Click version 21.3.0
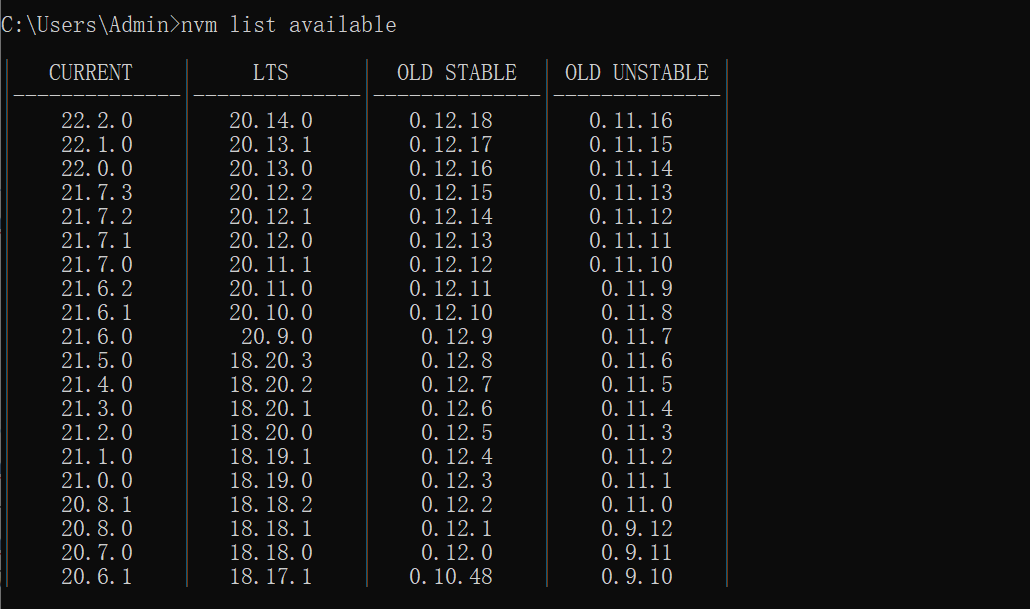The image size is (1030, 609). click(97, 409)
